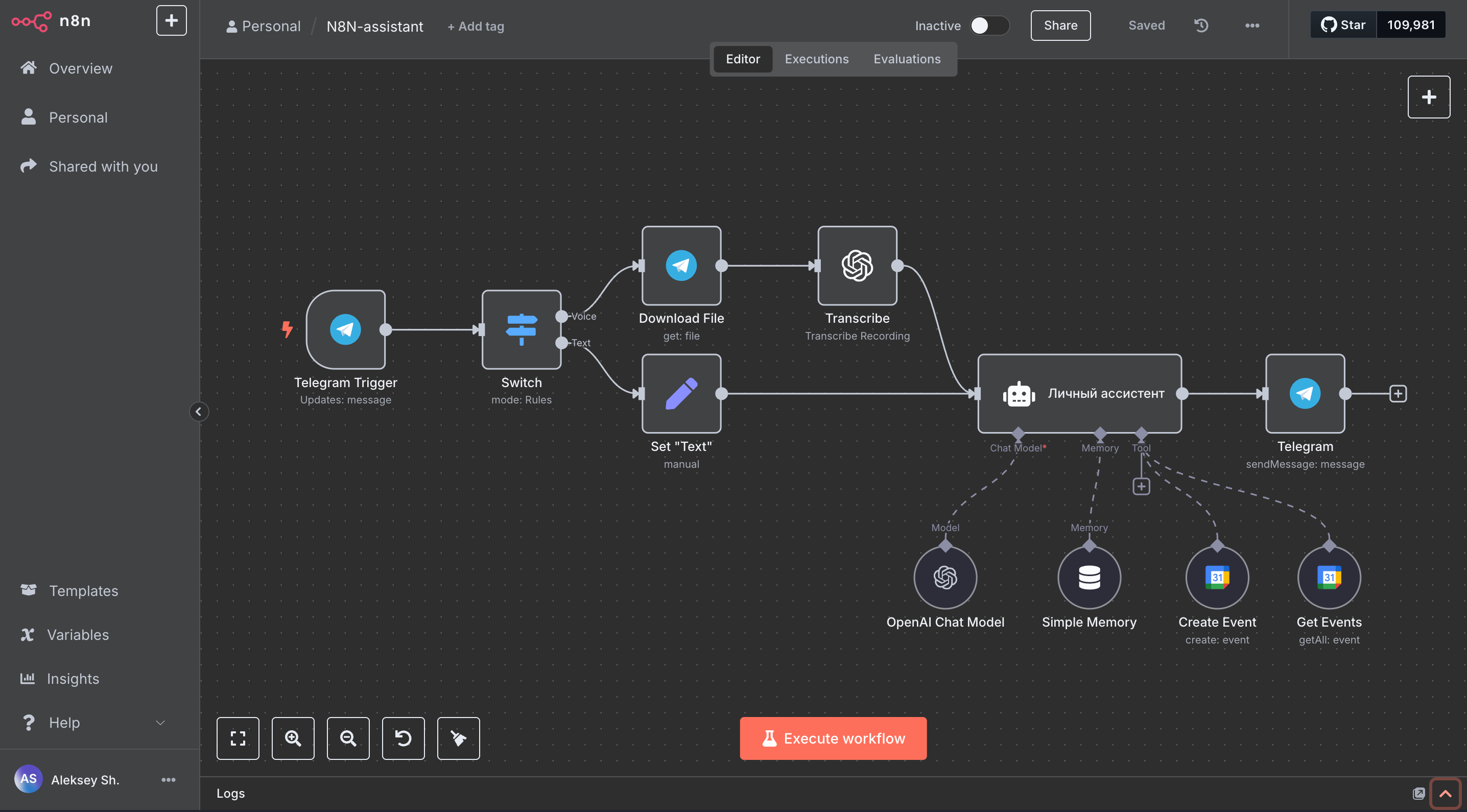Select the Get Events calendar node
Viewport: 1467px width, 812px height.
[1329, 578]
